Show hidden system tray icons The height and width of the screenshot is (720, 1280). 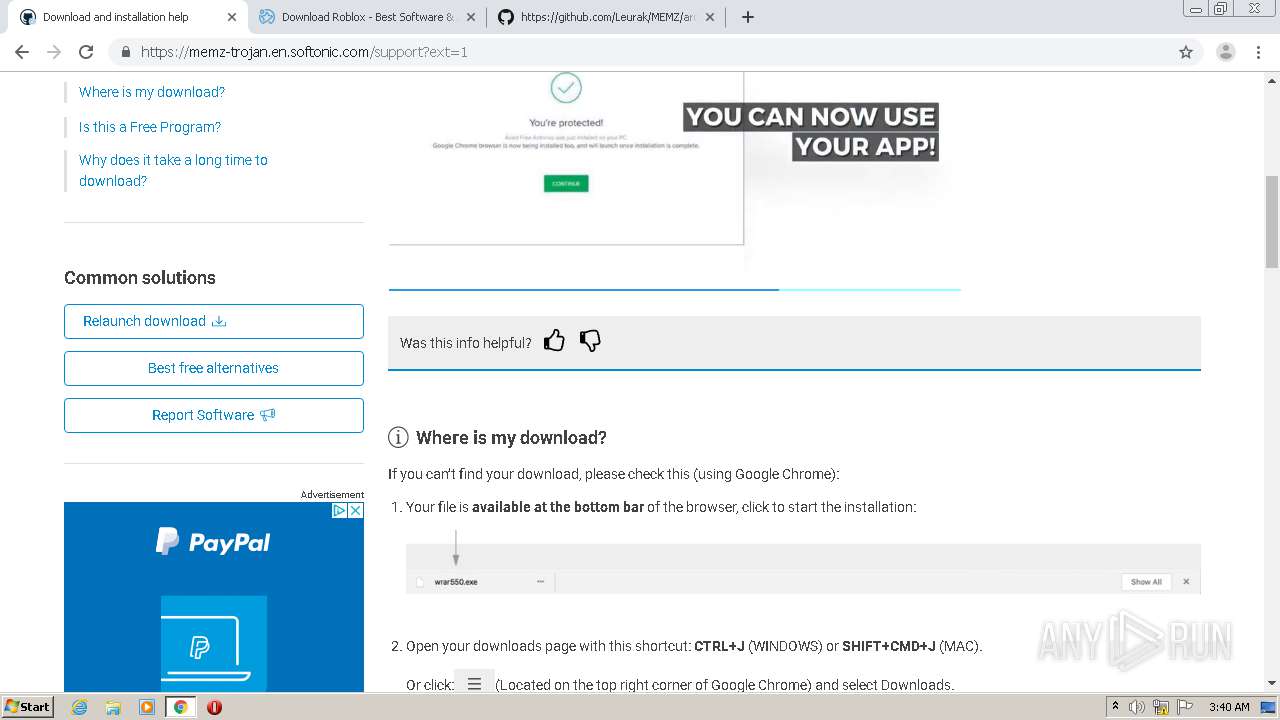point(1115,707)
